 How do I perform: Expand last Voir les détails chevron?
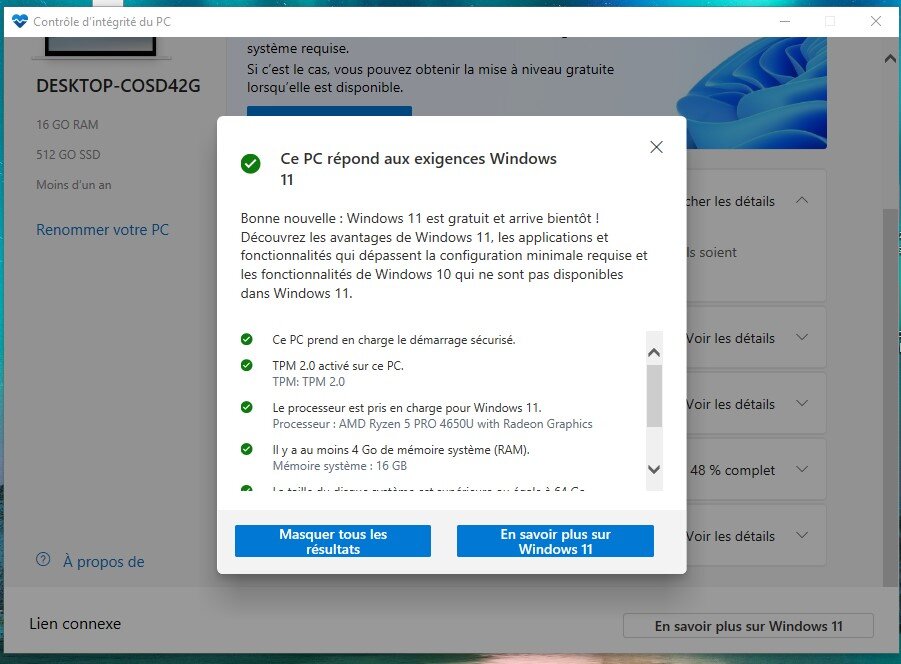point(802,535)
